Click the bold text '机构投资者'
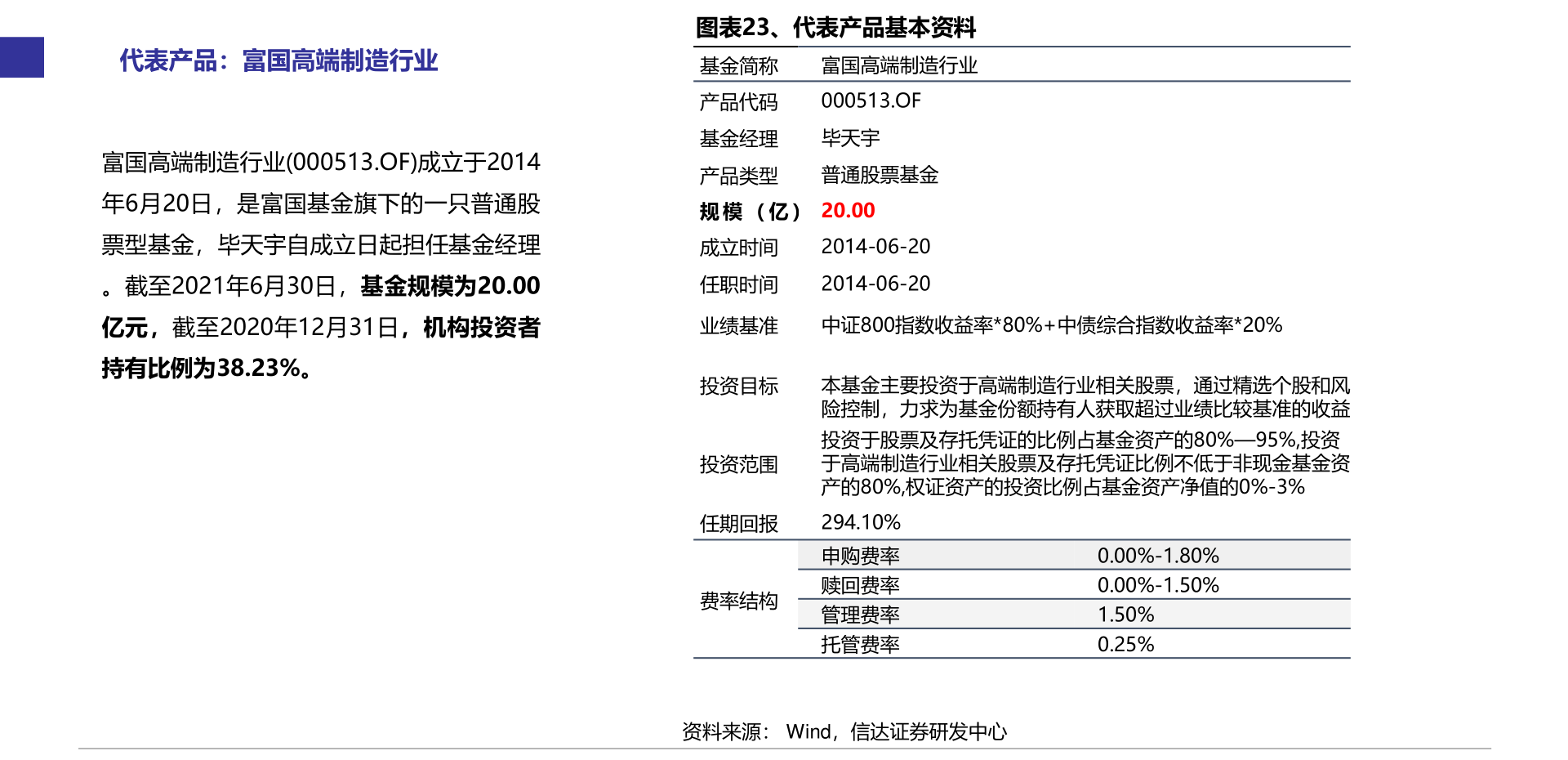Image resolution: width=1568 pixels, height=760 pixels. click(x=482, y=327)
